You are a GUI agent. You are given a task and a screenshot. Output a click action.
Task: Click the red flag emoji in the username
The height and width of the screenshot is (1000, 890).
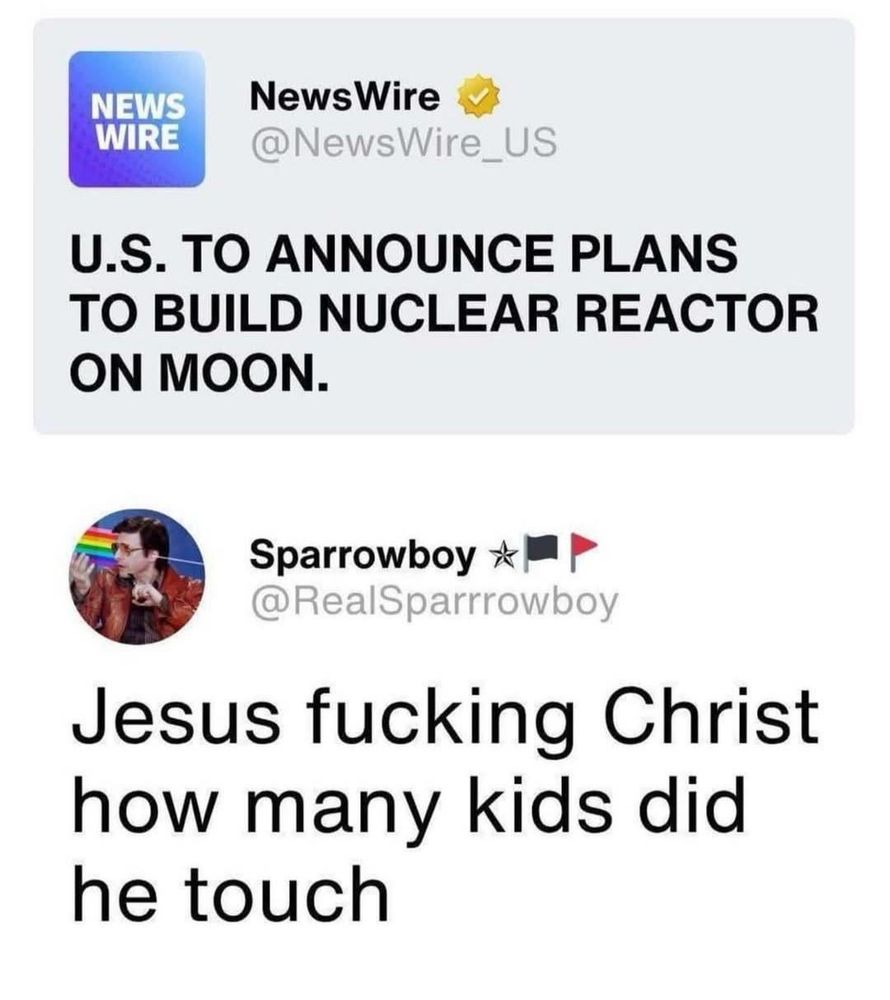coord(583,552)
